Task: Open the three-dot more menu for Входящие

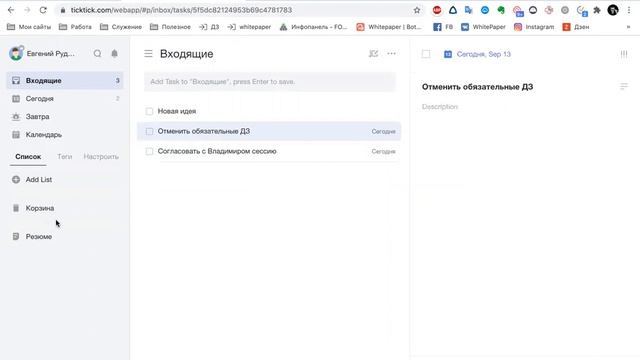Action: coord(391,53)
